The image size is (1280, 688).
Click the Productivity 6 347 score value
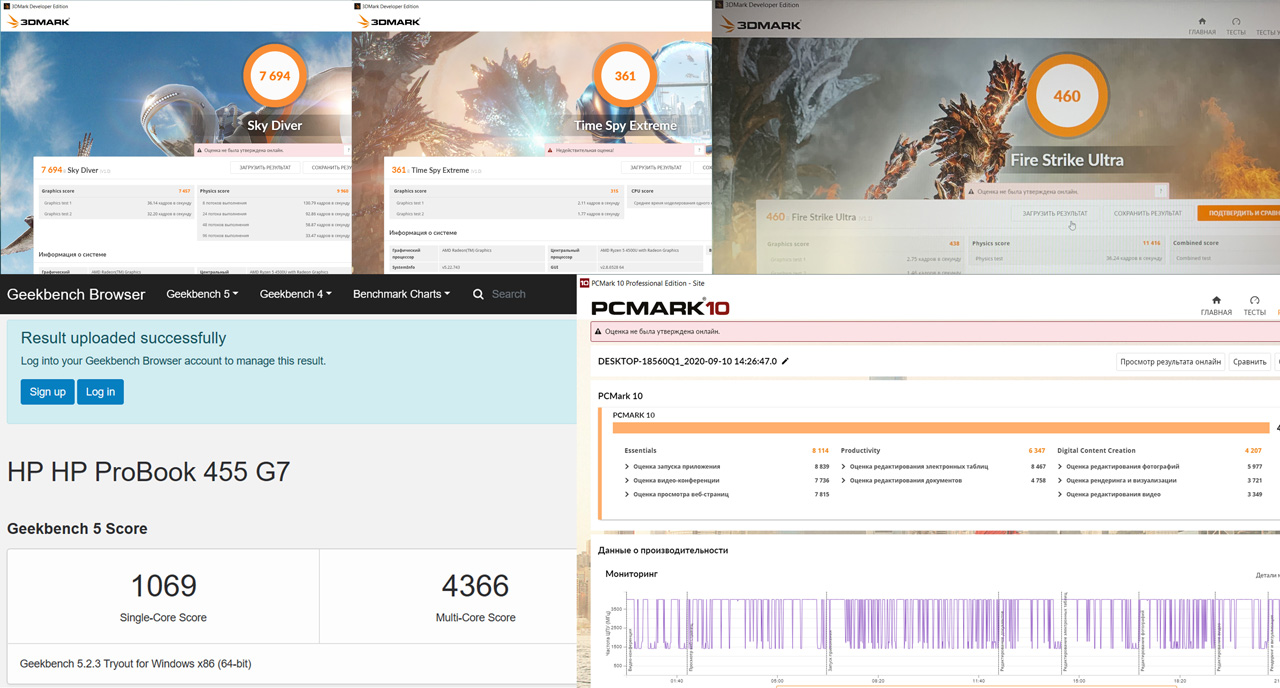point(1036,451)
